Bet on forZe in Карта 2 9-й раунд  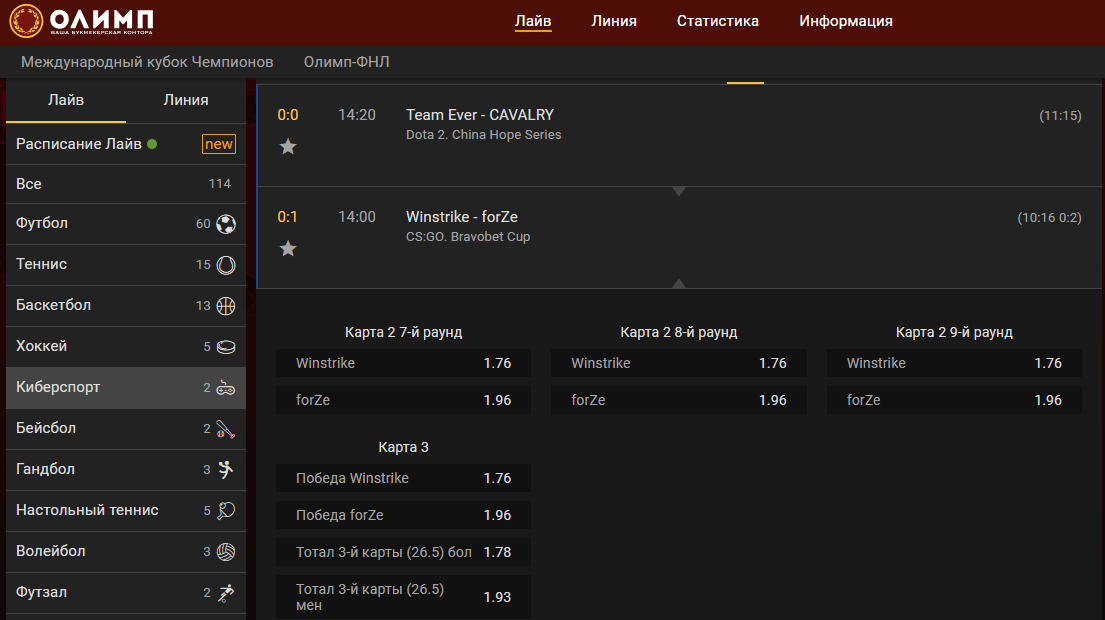(x=954, y=399)
